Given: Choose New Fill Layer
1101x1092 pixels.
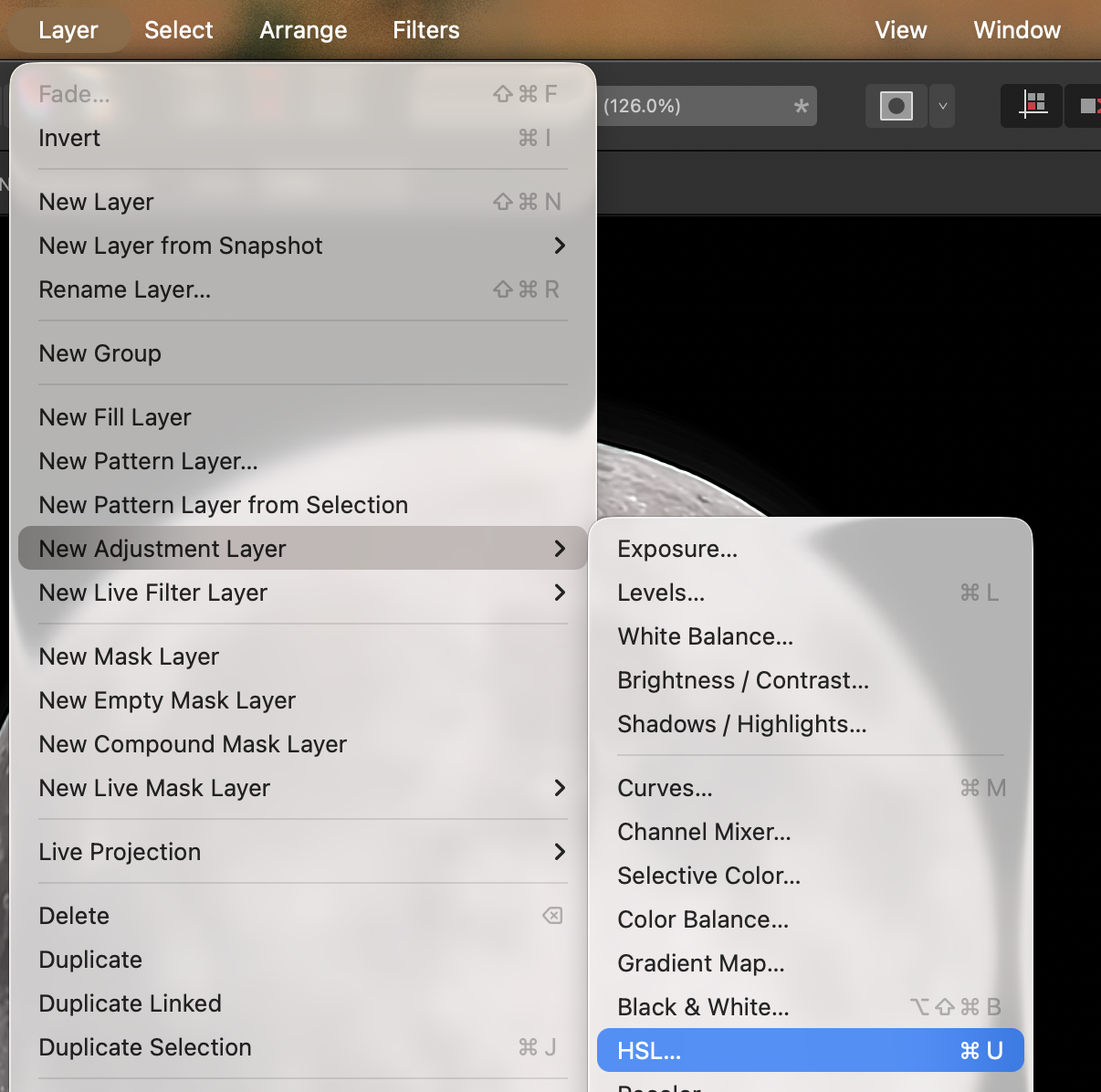Looking at the screenshot, I should point(302,417).
